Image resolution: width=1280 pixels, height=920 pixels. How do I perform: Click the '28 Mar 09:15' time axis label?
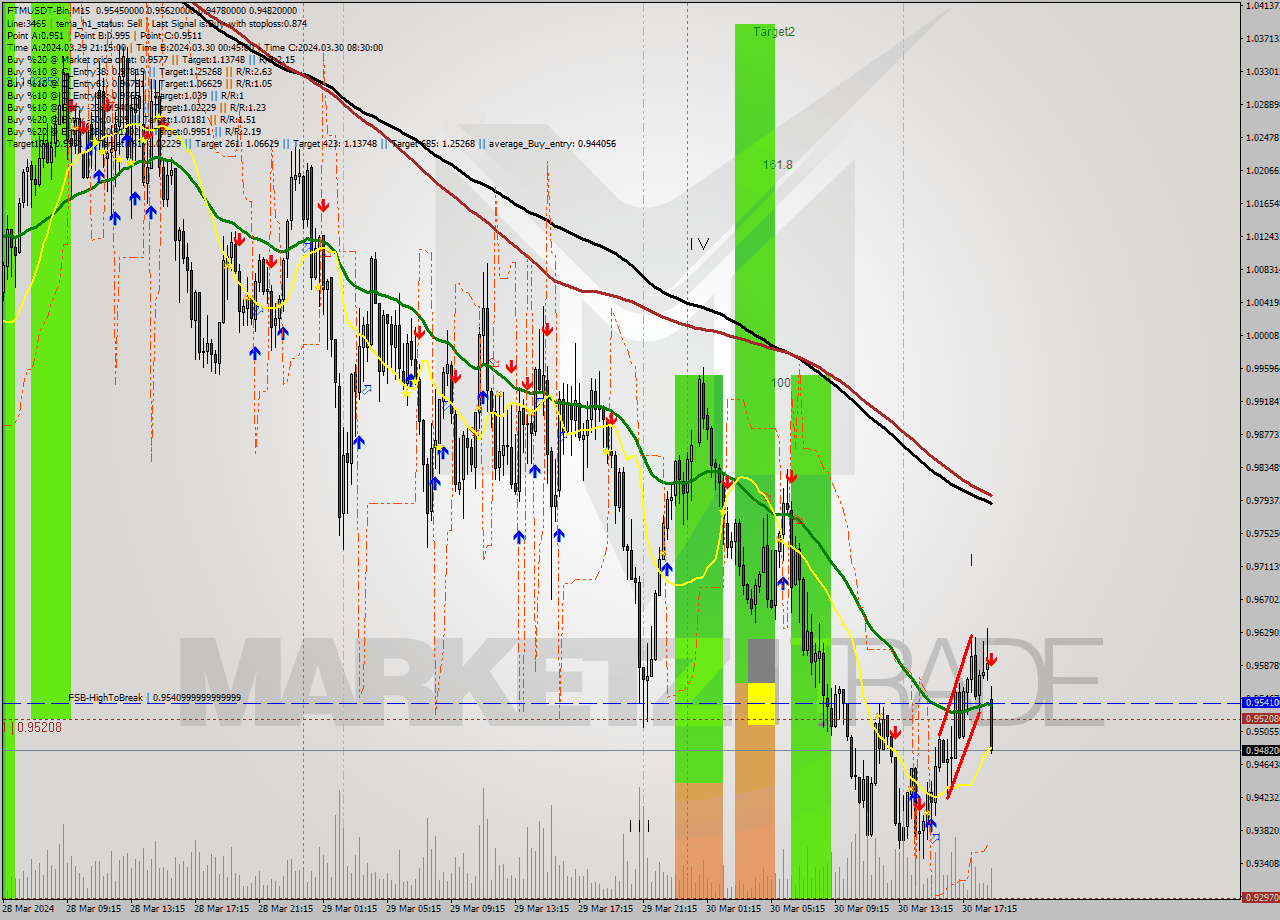(93, 909)
